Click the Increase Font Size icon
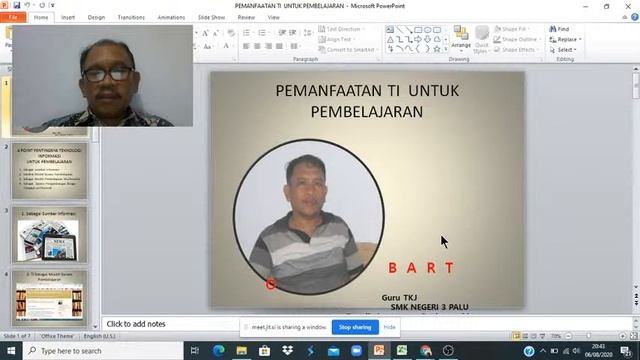Image resolution: width=640 pixels, height=360 pixels. (205, 33)
